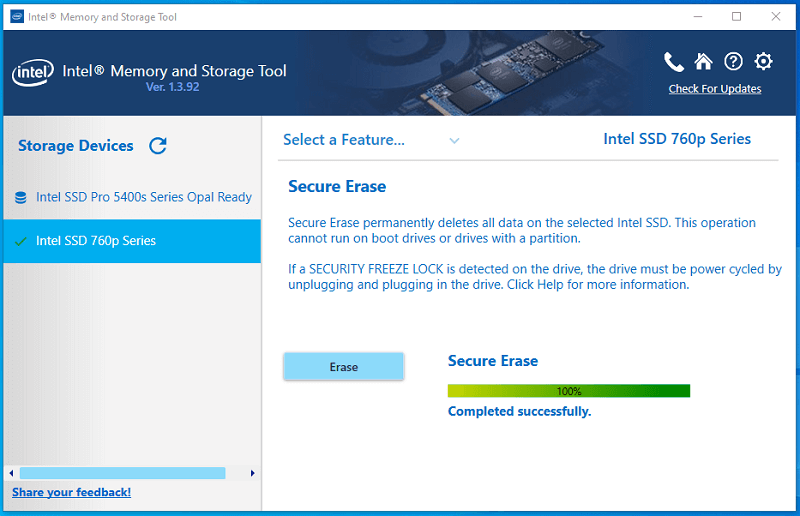The image size is (800, 516).
Task: Refresh the Storage Devices list
Action: (x=158, y=145)
